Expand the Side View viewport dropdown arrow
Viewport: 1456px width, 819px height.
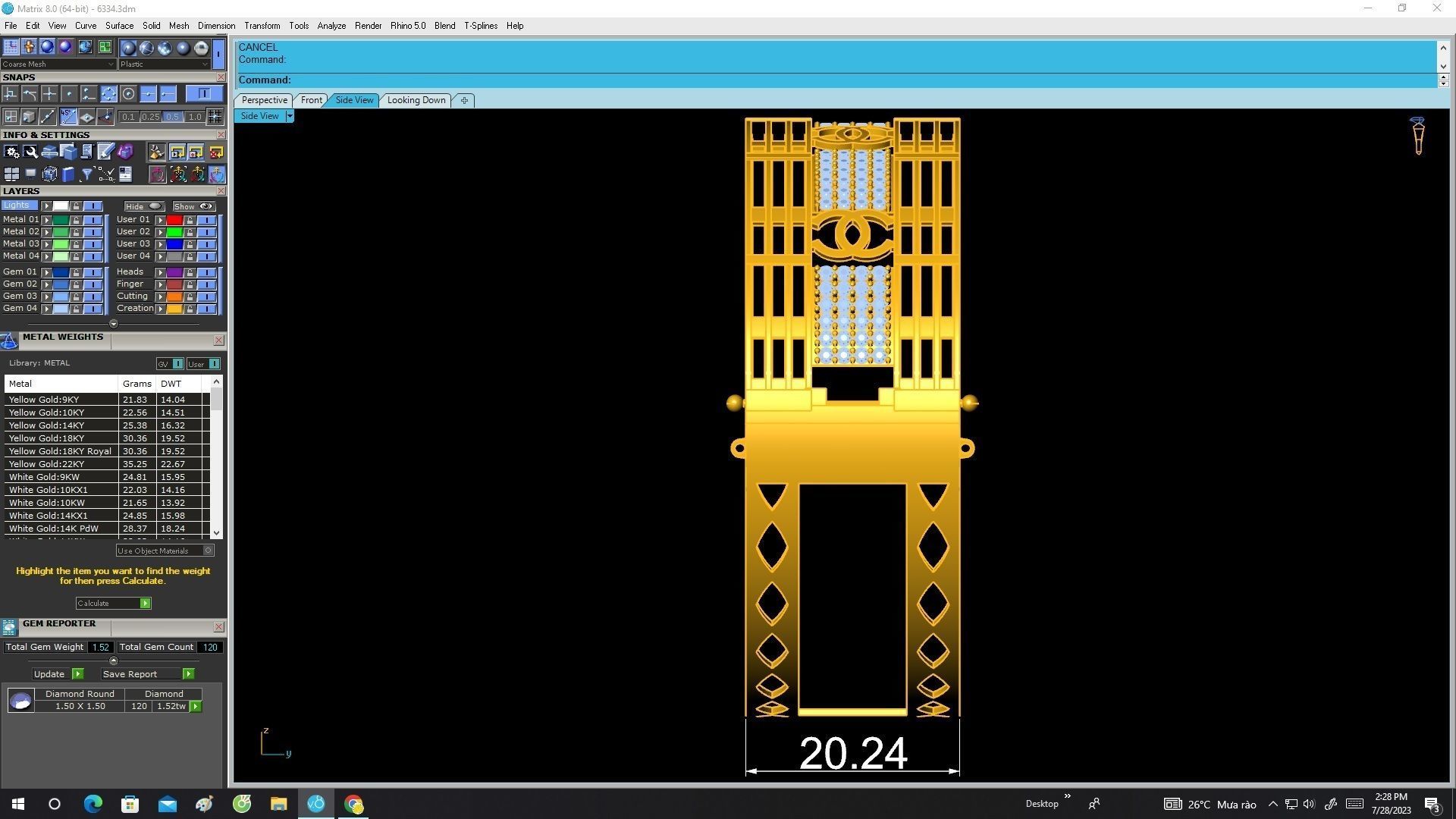pyautogui.click(x=290, y=116)
